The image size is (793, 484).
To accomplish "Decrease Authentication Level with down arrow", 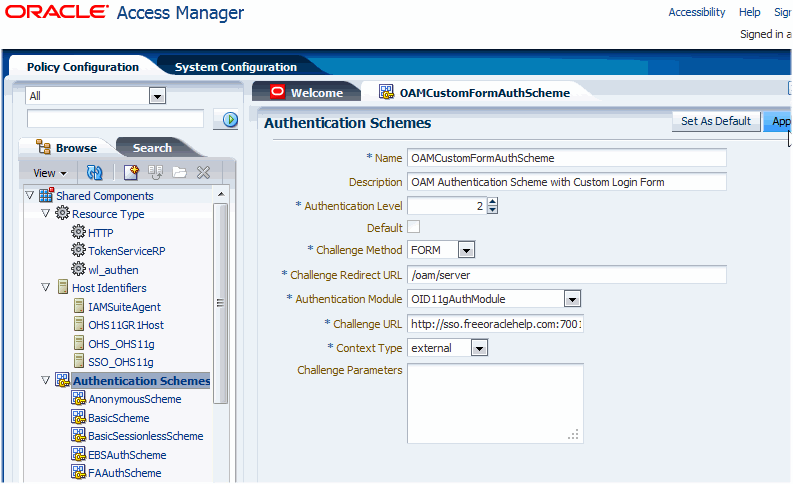I will [x=493, y=210].
